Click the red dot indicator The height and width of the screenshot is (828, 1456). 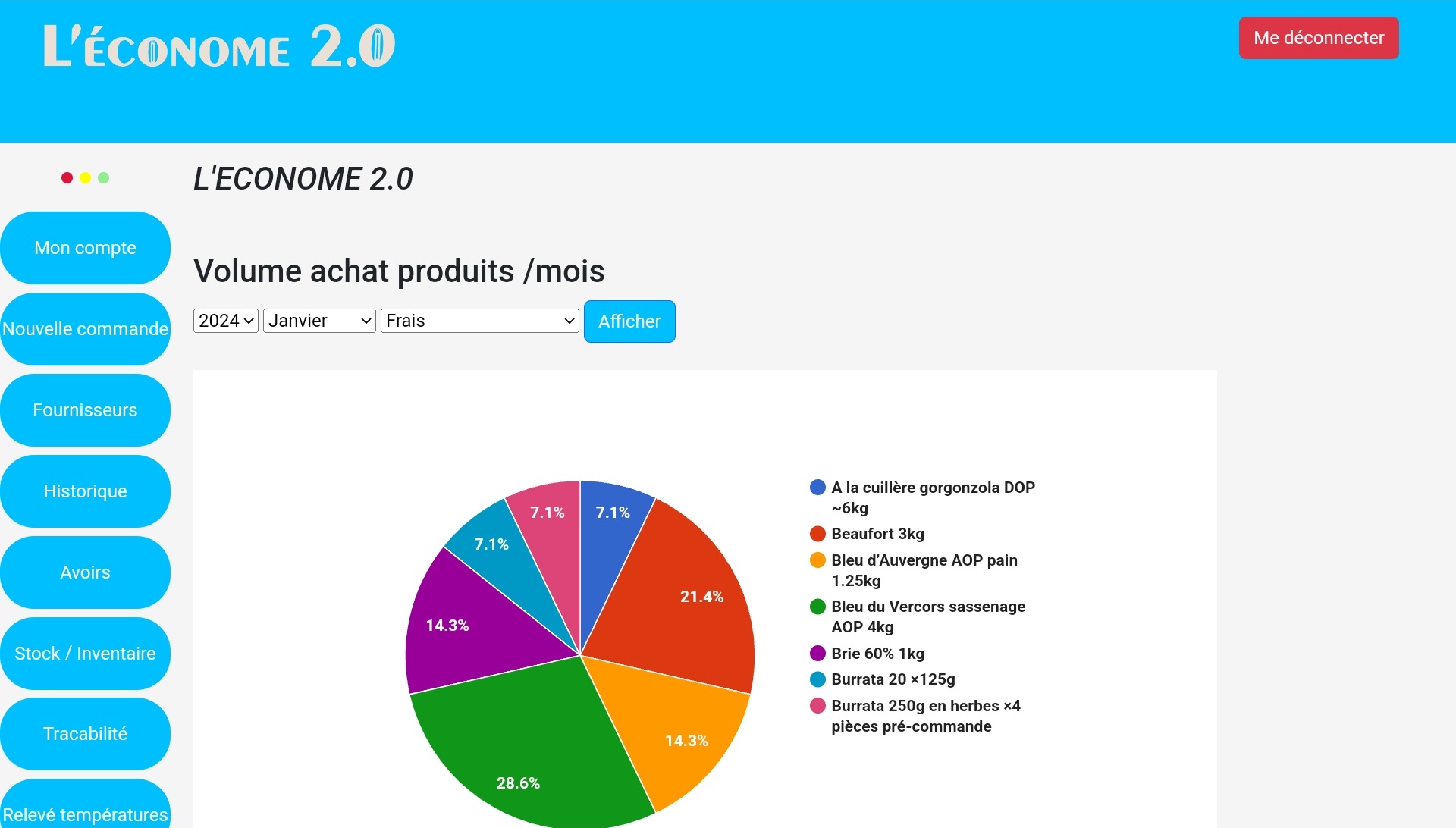(67, 177)
